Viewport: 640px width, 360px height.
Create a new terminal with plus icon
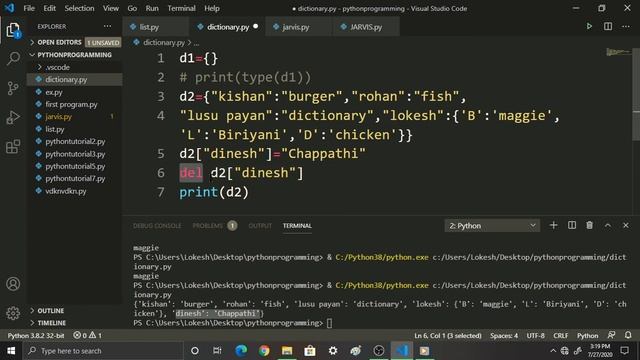(553, 225)
